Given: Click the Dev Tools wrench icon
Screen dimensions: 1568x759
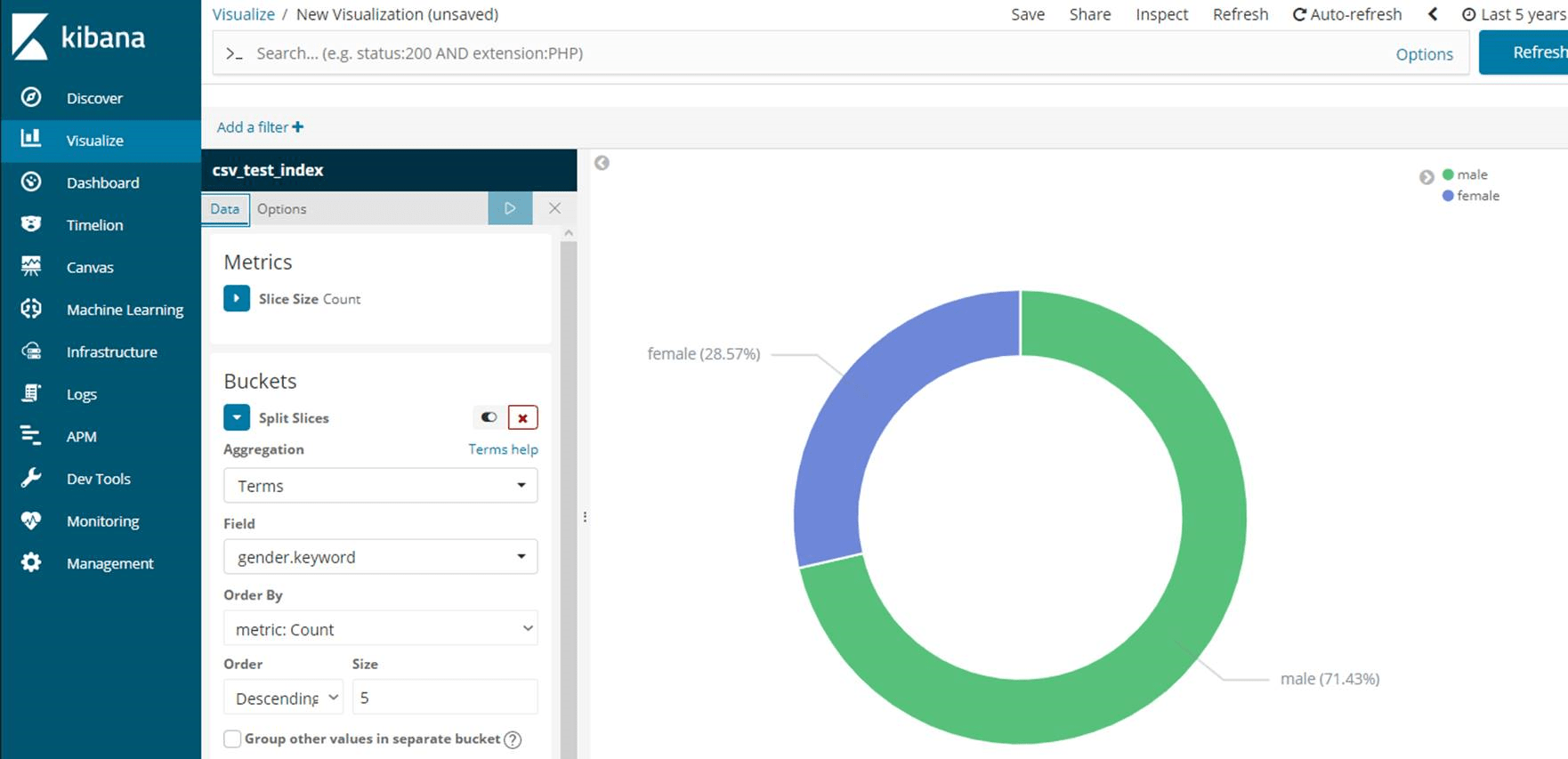Looking at the screenshot, I should 31,478.
